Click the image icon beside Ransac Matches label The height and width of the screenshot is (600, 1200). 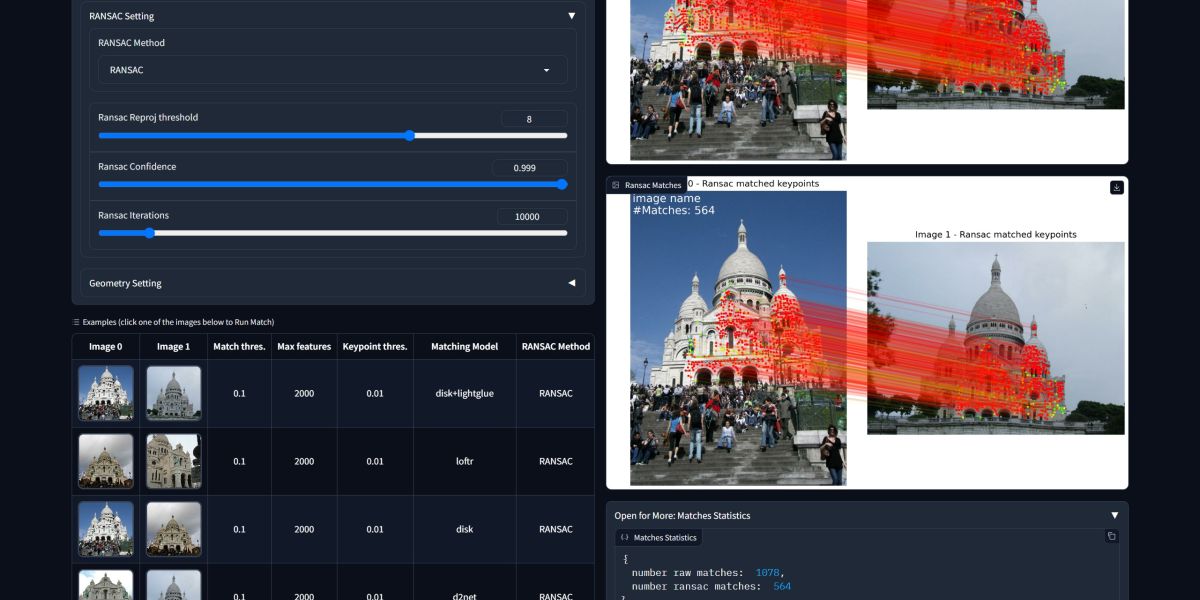tap(618, 184)
